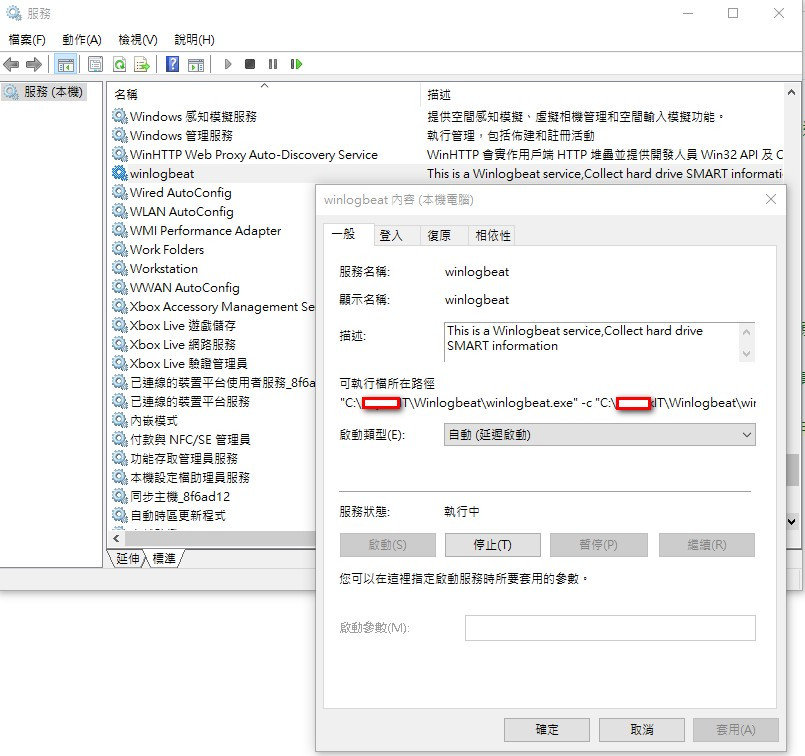Click the 停止(T) button
Screen dimensions: 805x756
[492, 545]
